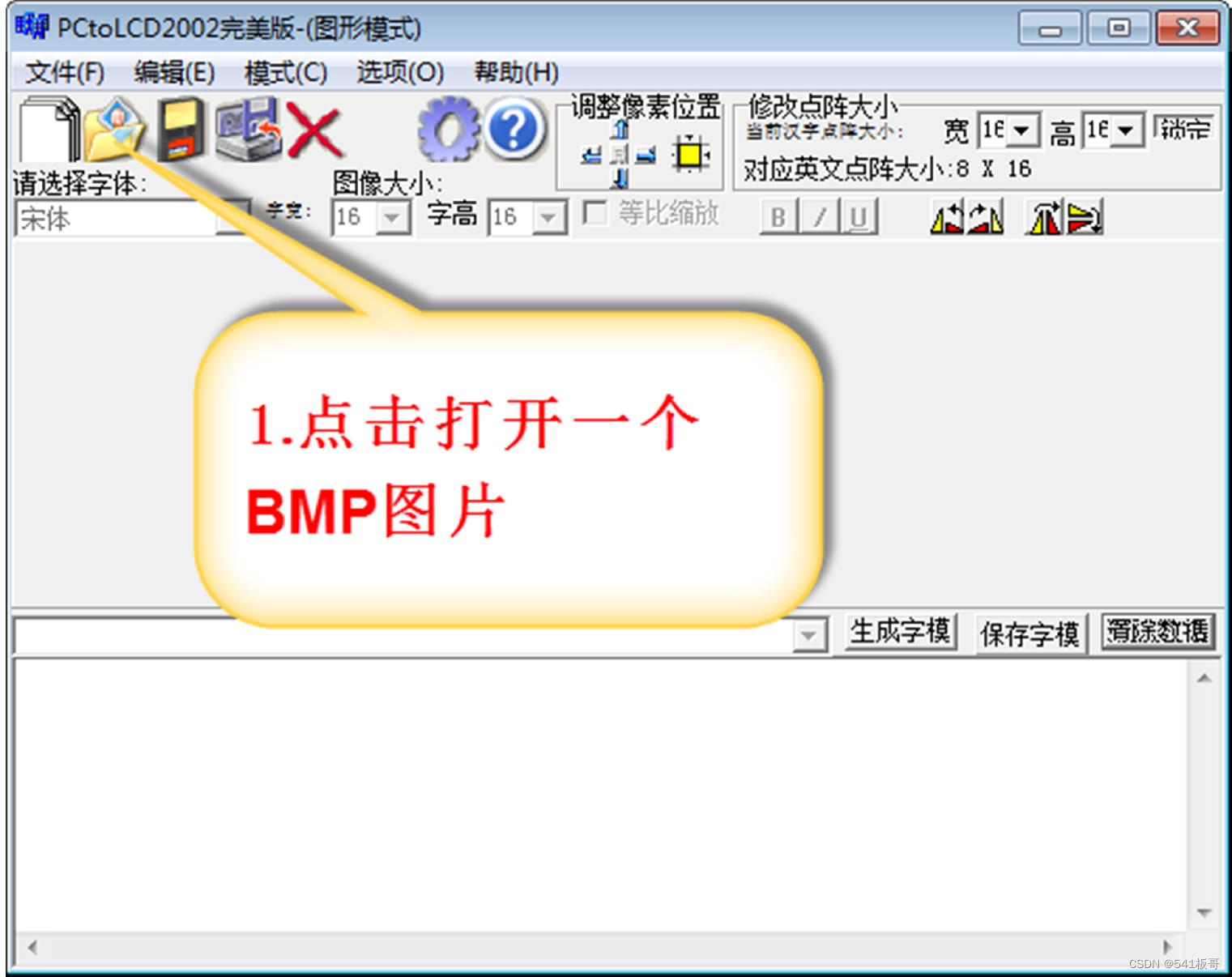Click the 清除数据 button
Viewport: 1232px width, 977px height.
tap(1158, 630)
